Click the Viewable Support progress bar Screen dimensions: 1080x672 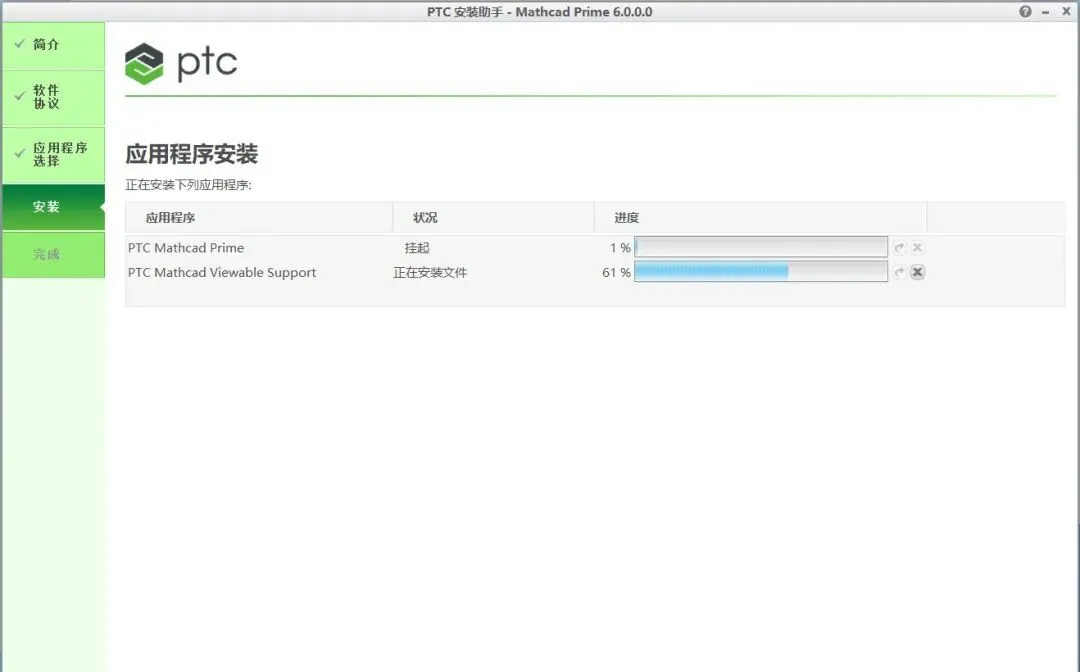pyautogui.click(x=760, y=272)
